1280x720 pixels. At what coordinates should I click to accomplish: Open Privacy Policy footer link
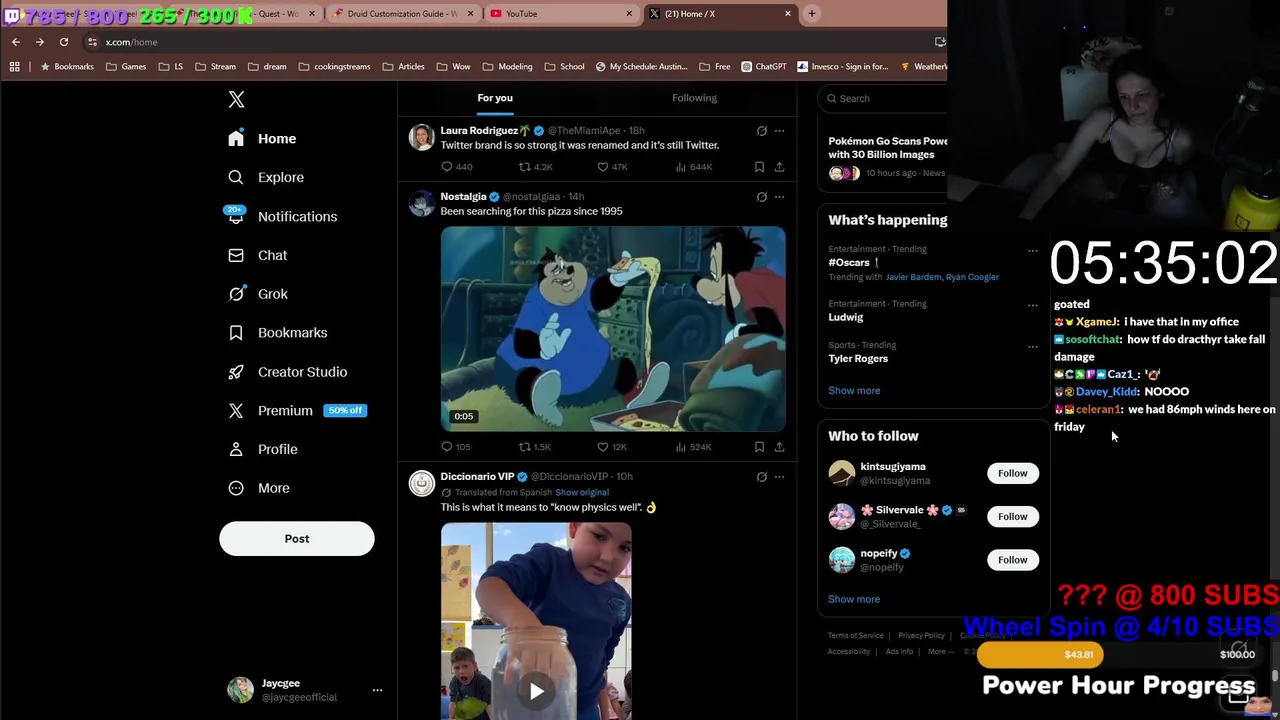point(921,636)
